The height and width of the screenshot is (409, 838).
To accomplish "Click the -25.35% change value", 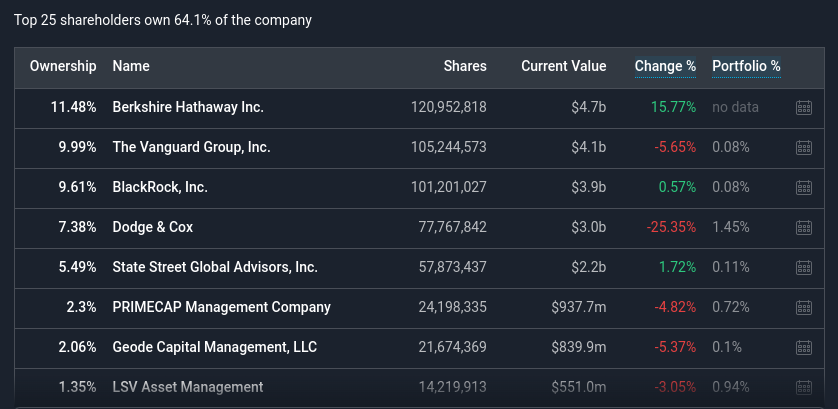I will tap(671, 228).
